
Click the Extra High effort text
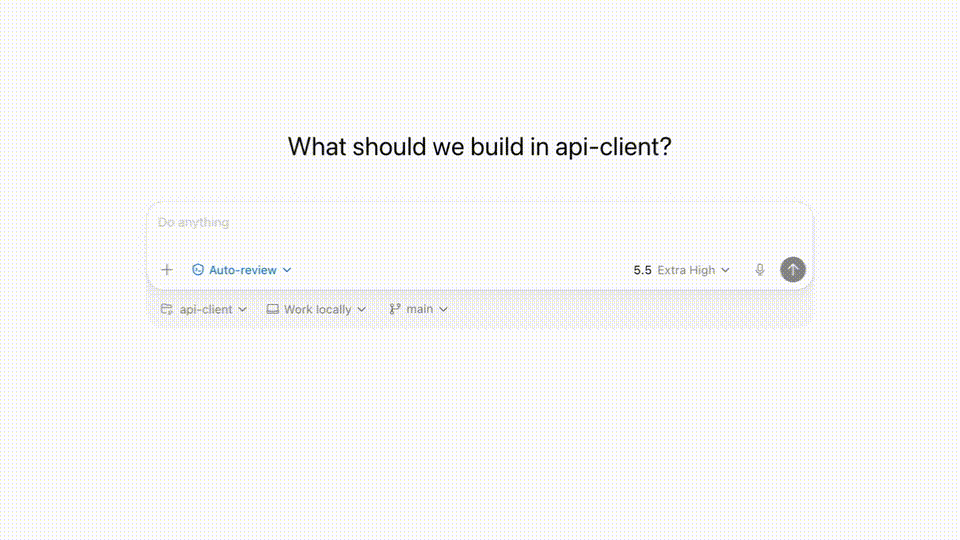[686, 270]
